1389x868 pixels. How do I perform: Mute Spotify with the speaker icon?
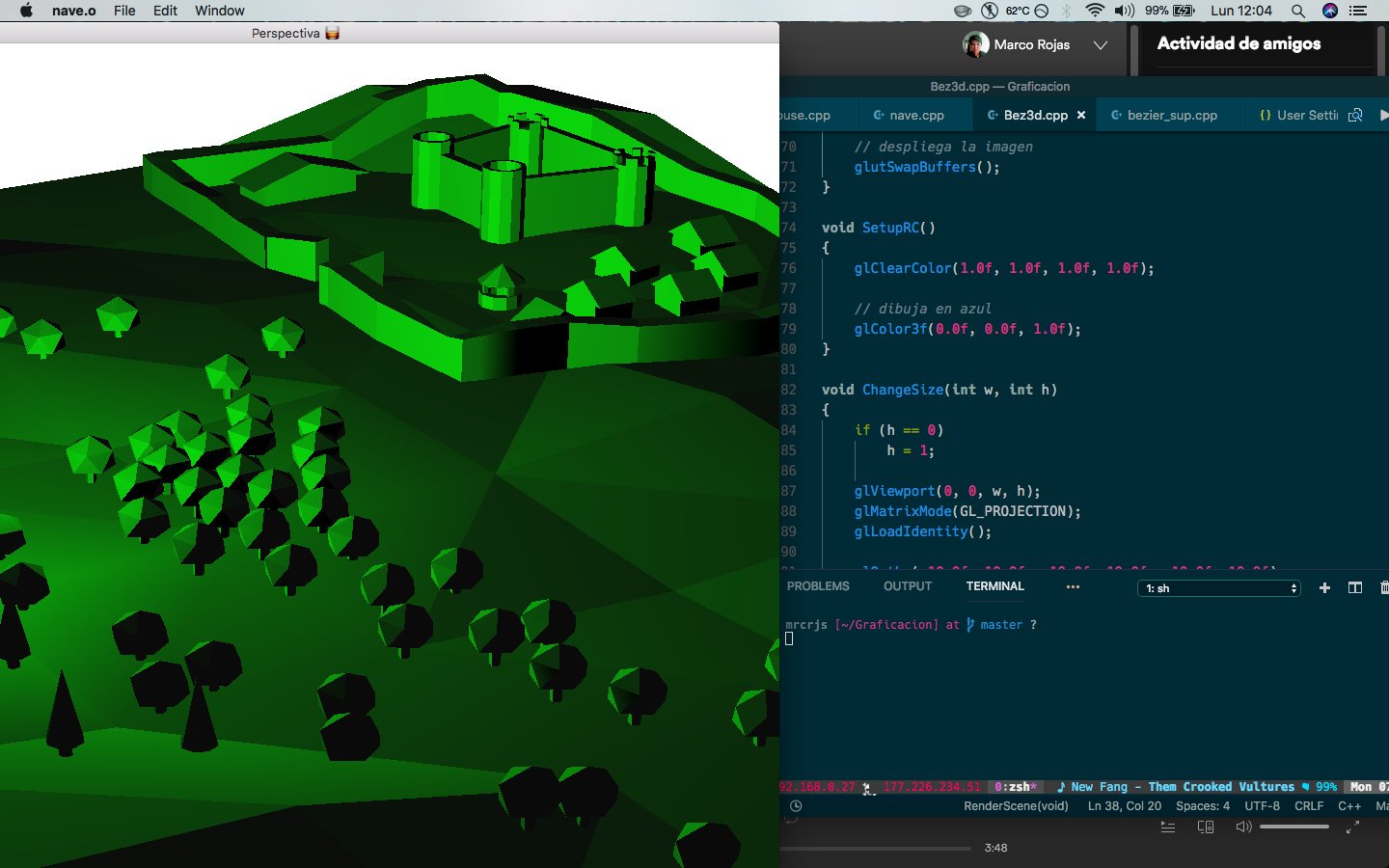1243,827
